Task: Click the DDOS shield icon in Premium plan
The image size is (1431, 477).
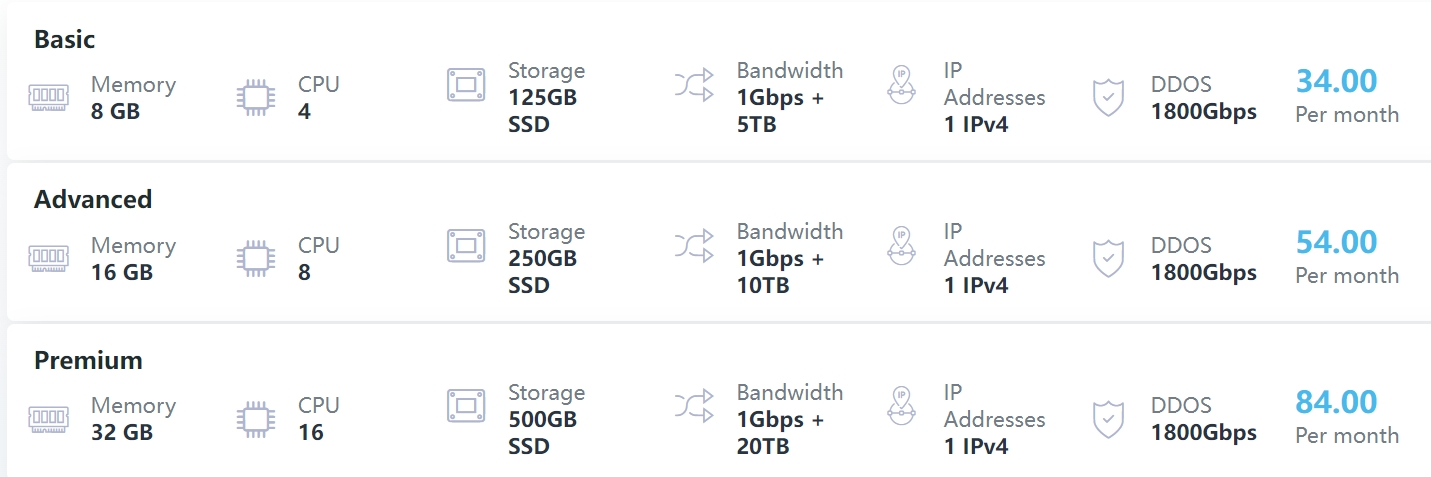Action: coord(1109,419)
